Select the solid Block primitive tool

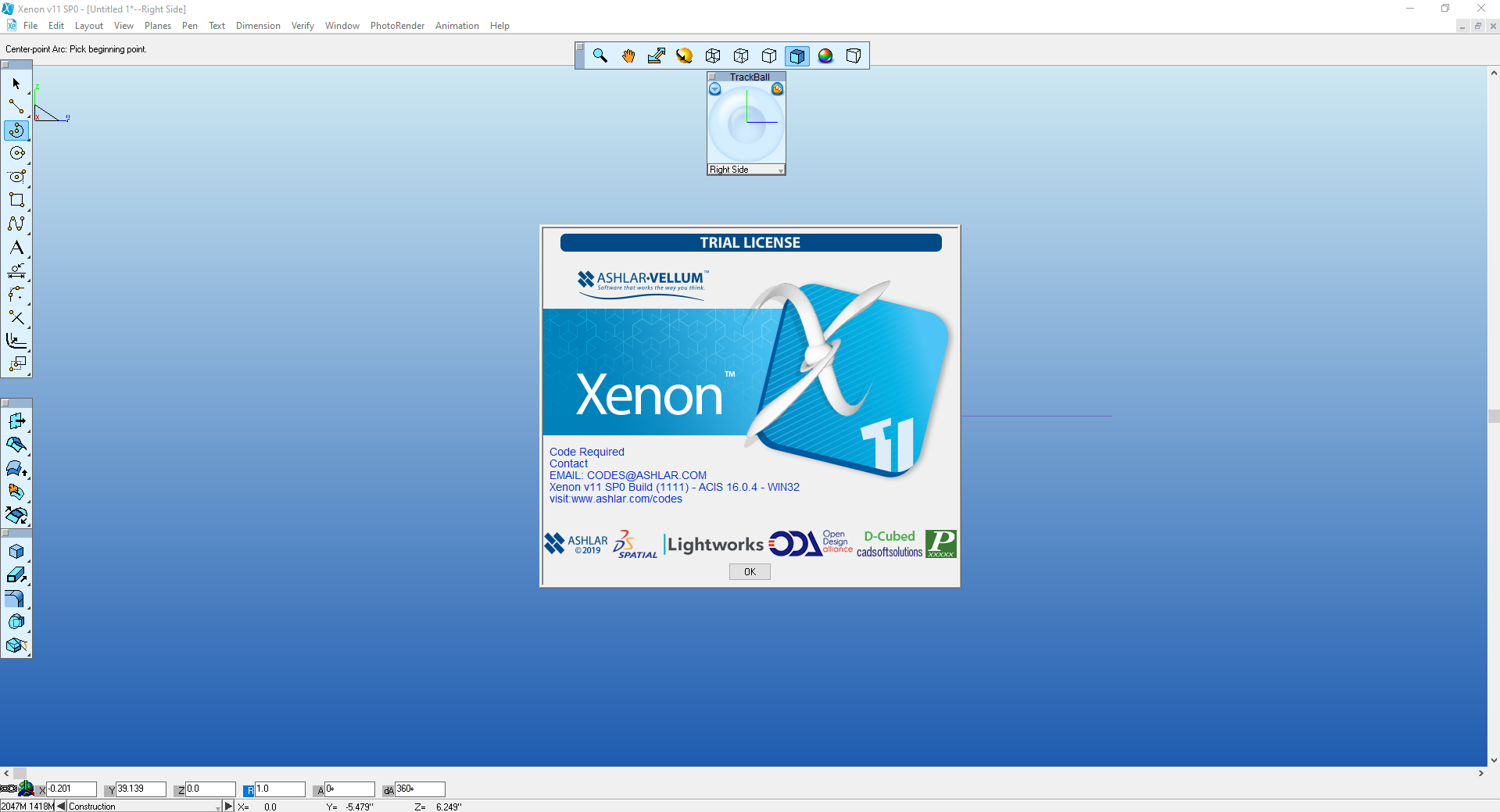point(16,552)
